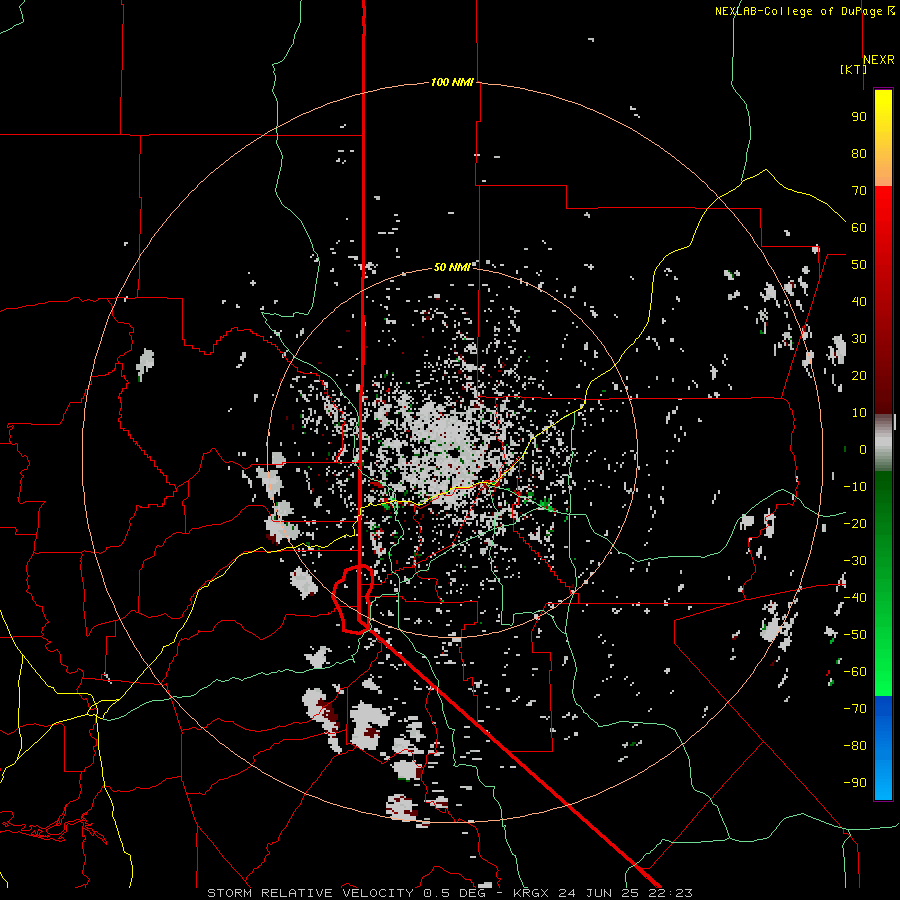Select the 50 value on velocity scale
This screenshot has width=900, height=900.
(859, 265)
